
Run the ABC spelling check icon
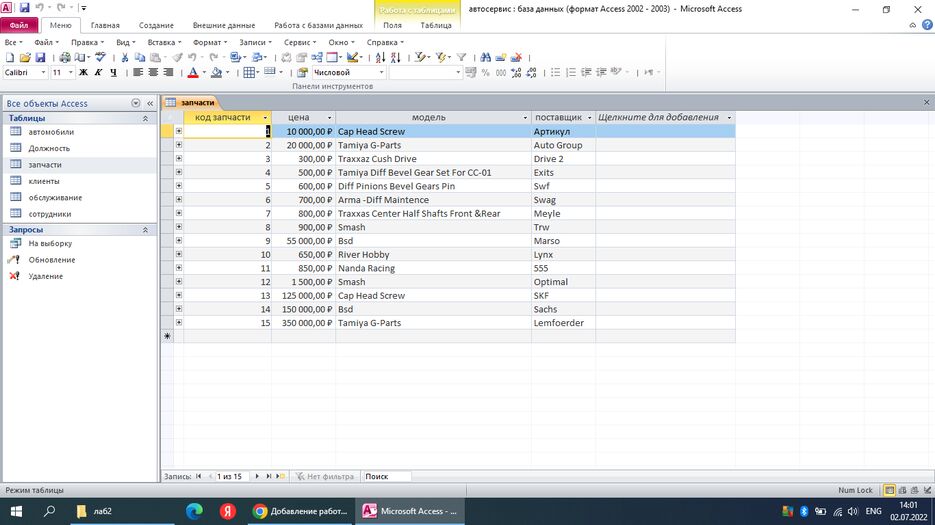point(100,57)
